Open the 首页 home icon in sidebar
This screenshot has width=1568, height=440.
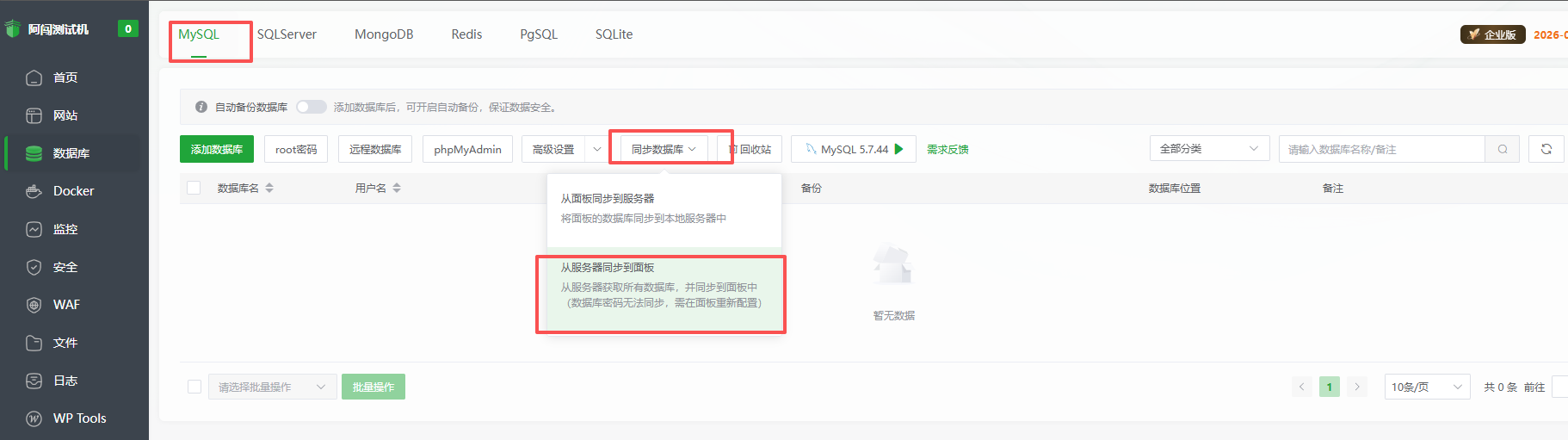click(x=34, y=77)
